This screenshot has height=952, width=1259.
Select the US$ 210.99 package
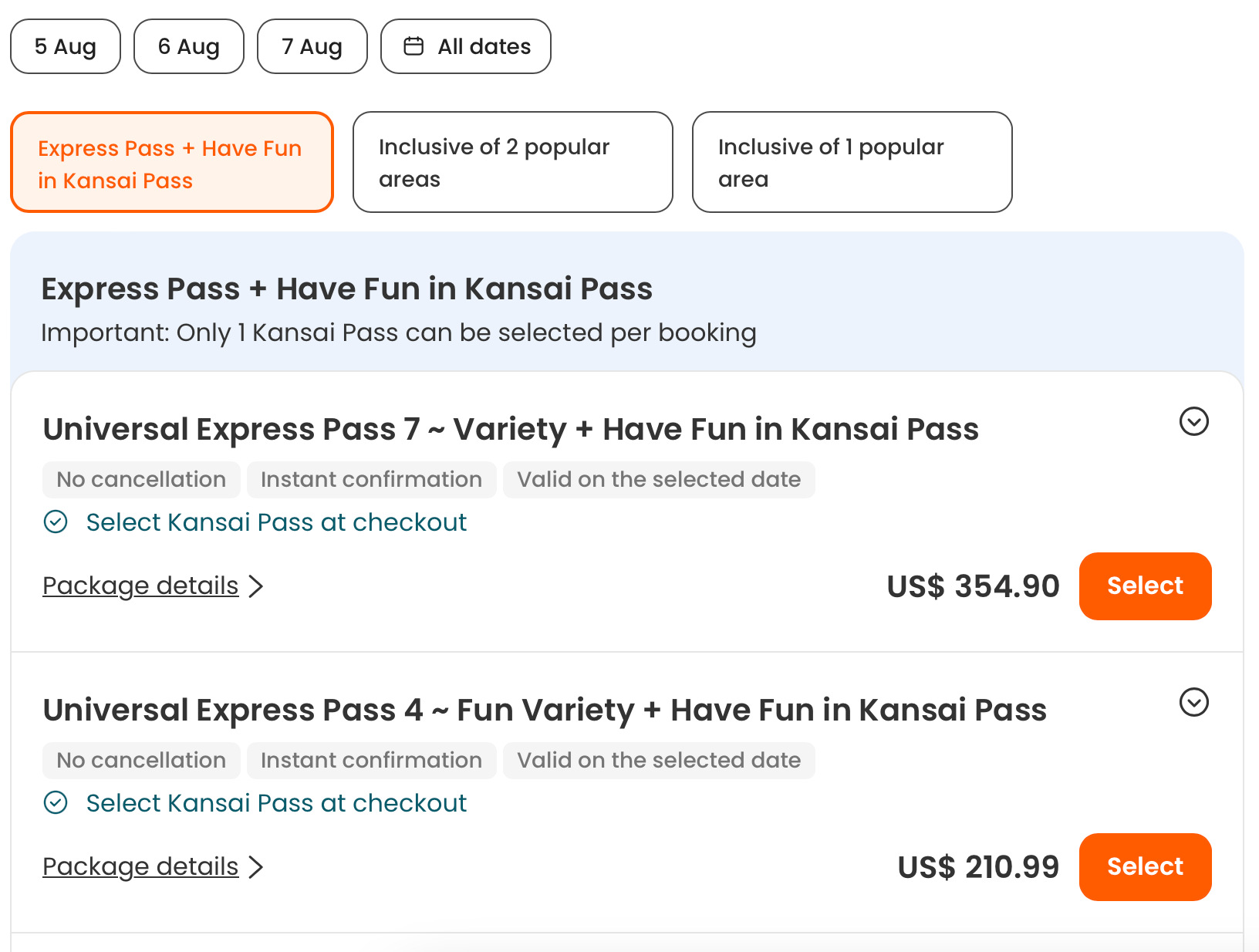pos(1145,867)
